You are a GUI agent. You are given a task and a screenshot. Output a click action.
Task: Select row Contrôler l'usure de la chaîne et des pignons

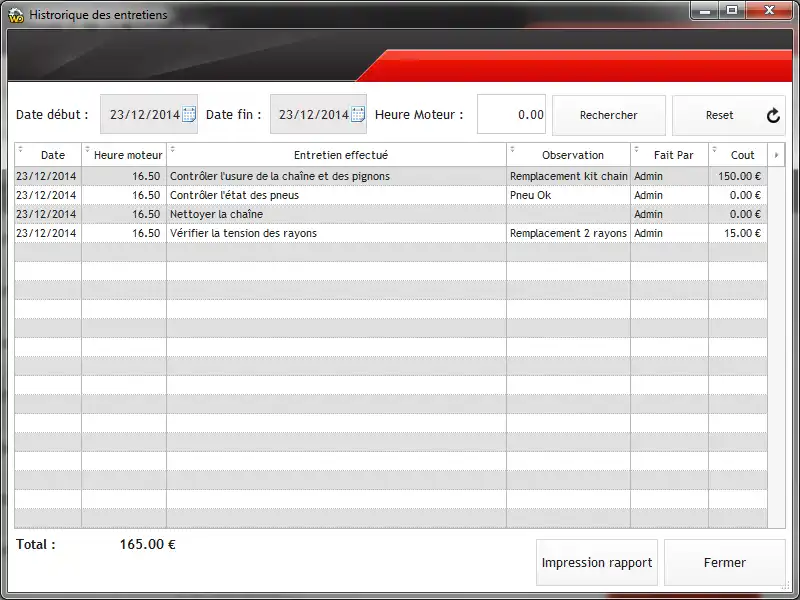point(391,176)
